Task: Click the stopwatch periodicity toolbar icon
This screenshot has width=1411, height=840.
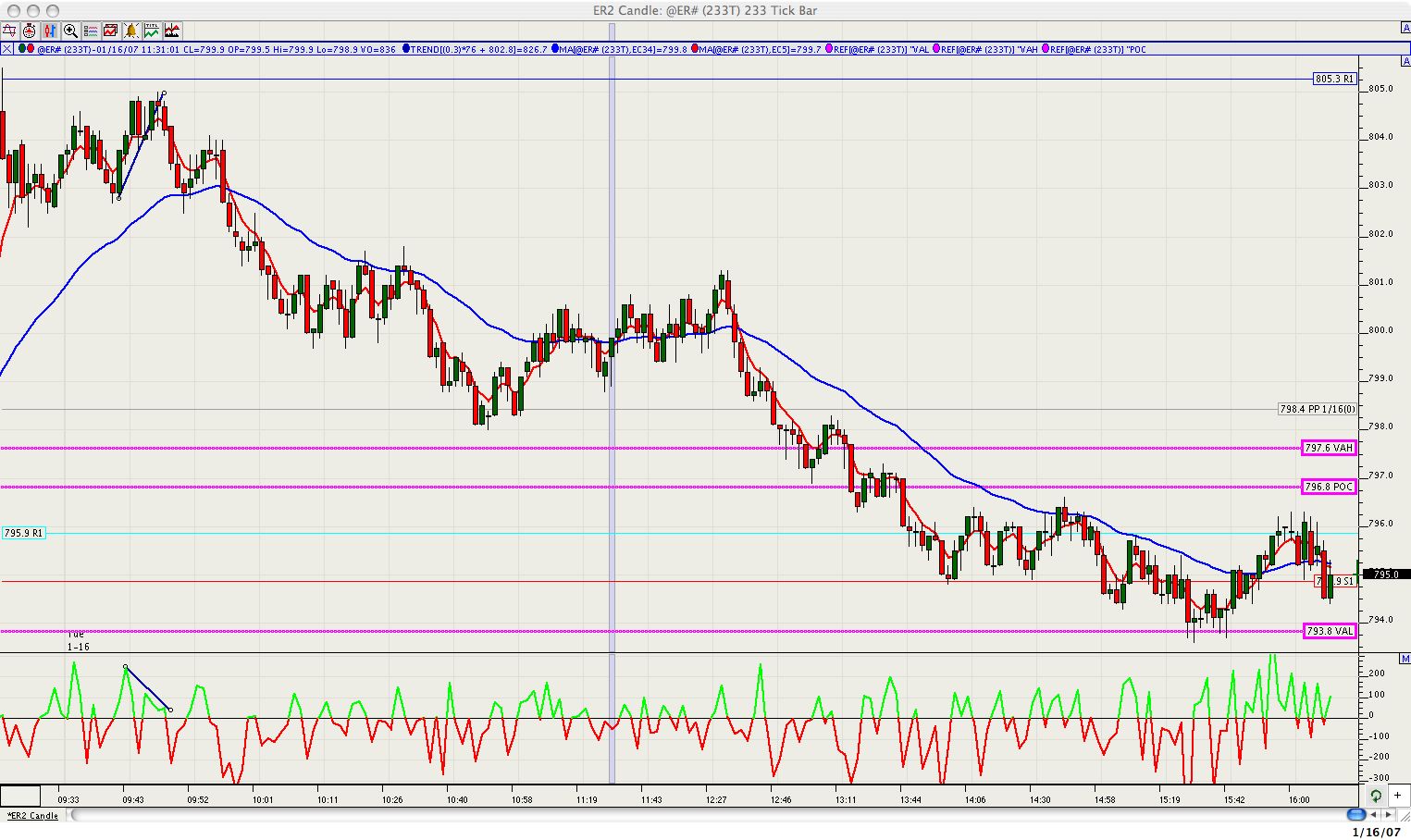Action: [30, 31]
